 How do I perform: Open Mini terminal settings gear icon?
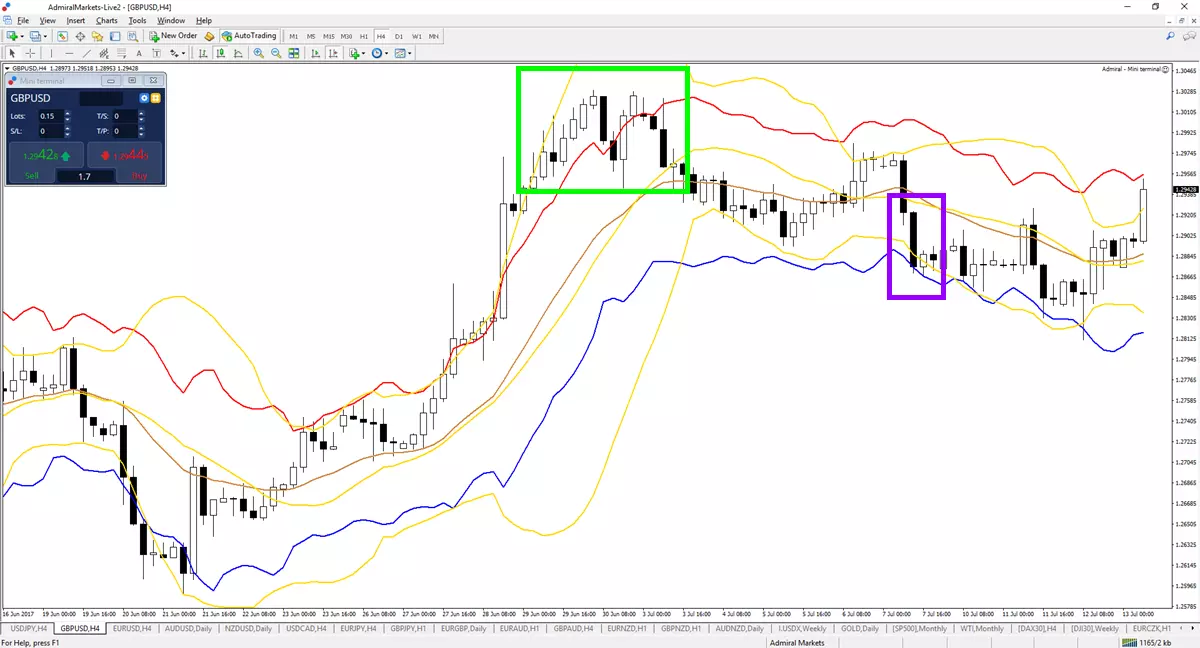tap(144, 98)
